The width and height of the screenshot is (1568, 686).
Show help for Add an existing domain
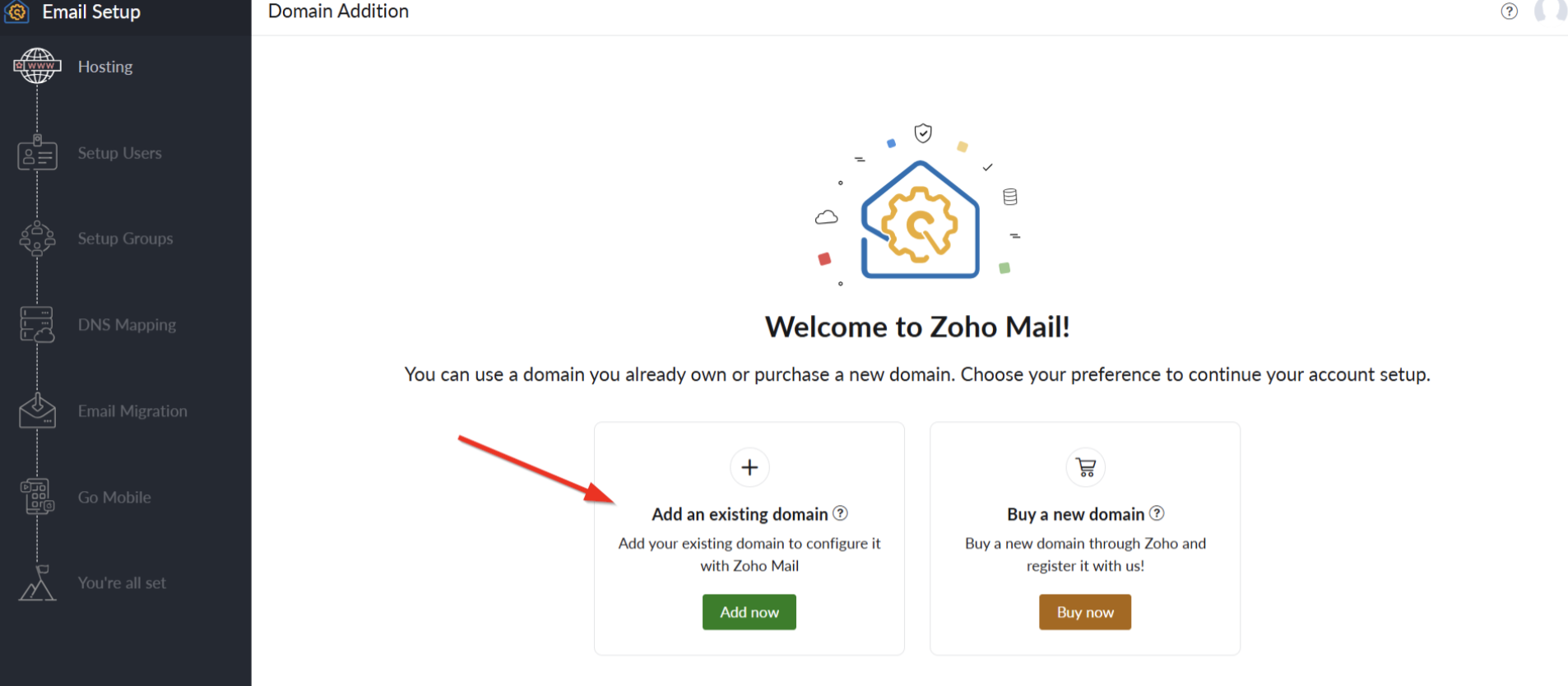(x=840, y=513)
